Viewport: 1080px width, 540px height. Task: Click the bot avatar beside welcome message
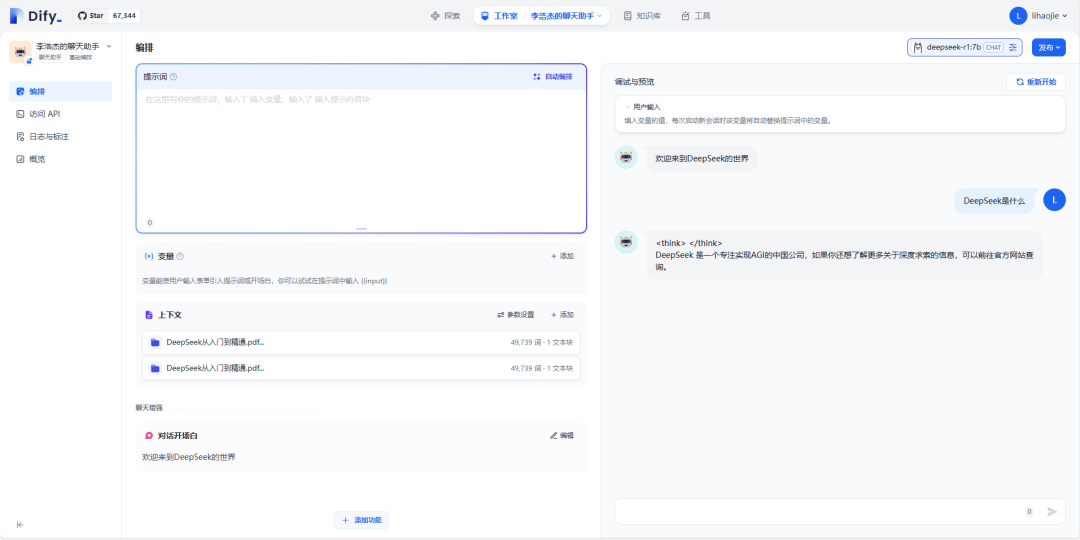coord(625,158)
